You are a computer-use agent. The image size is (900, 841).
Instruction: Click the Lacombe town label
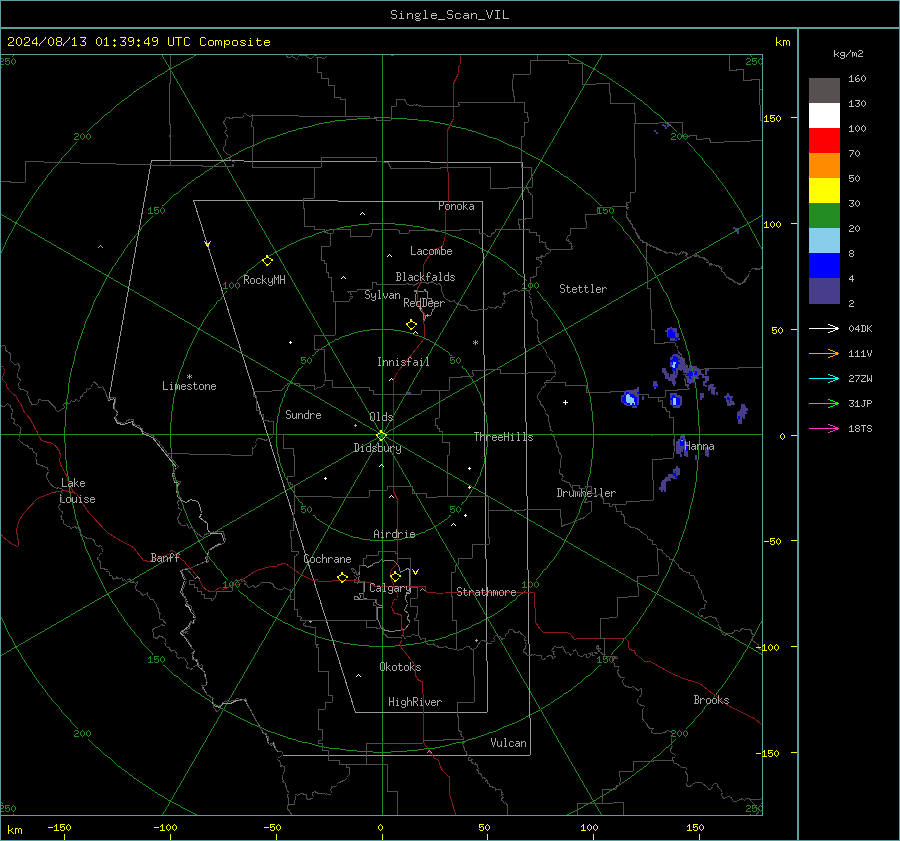[431, 251]
